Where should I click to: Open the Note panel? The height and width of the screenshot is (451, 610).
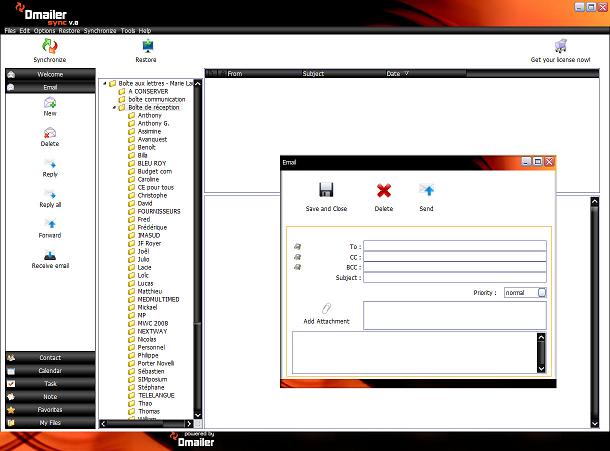(50, 397)
